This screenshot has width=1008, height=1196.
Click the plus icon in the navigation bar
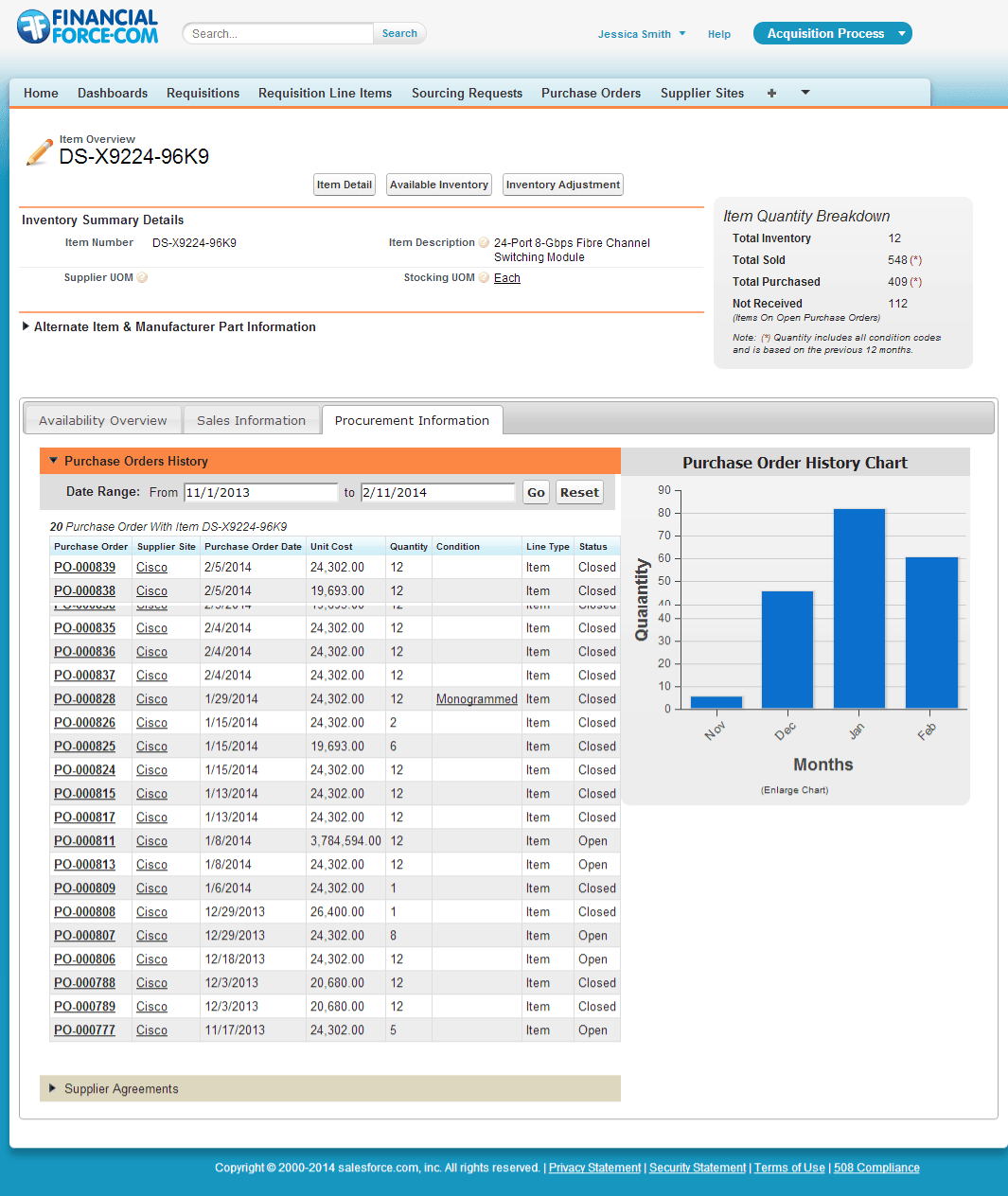771,93
